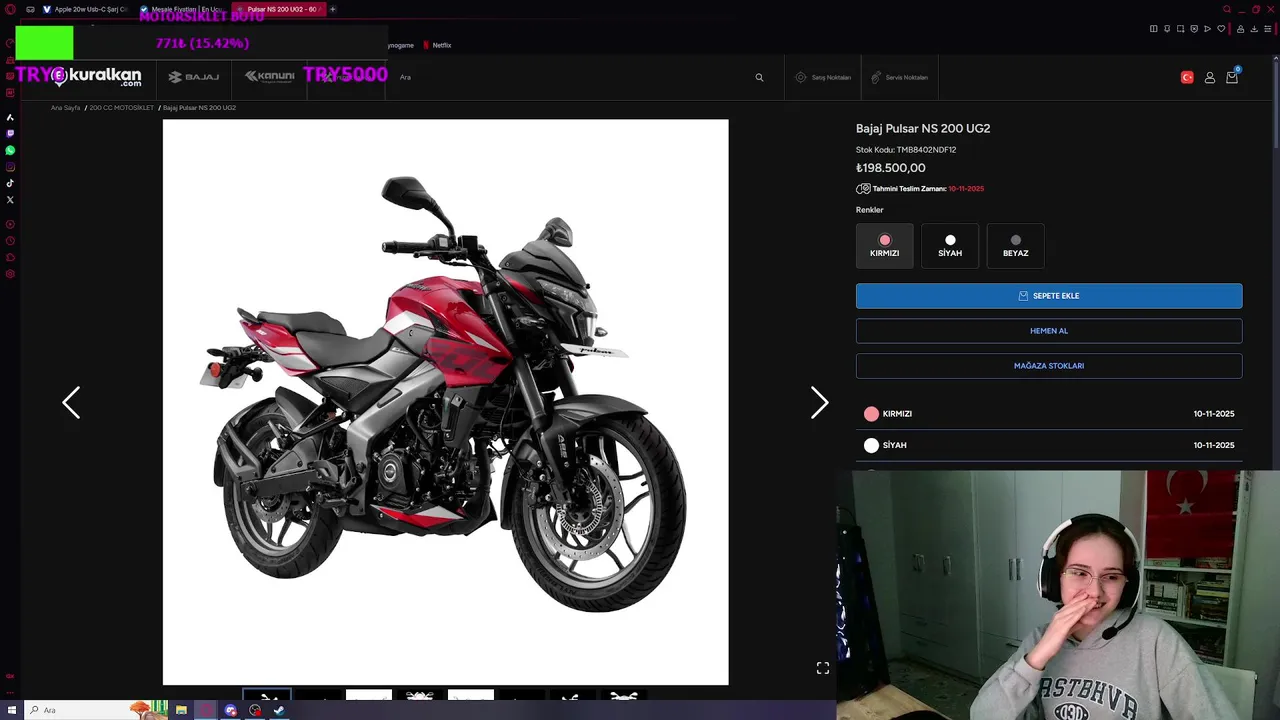Open Satış Noktaları sales points link
1280x720 pixels.
point(823,77)
